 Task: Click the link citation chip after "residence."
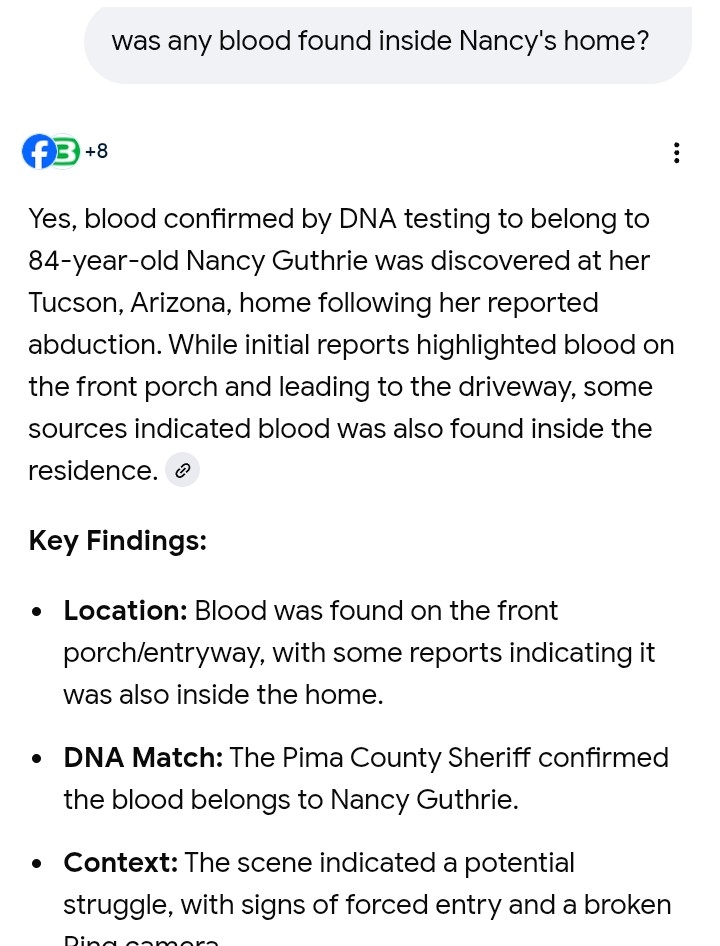[x=182, y=469]
